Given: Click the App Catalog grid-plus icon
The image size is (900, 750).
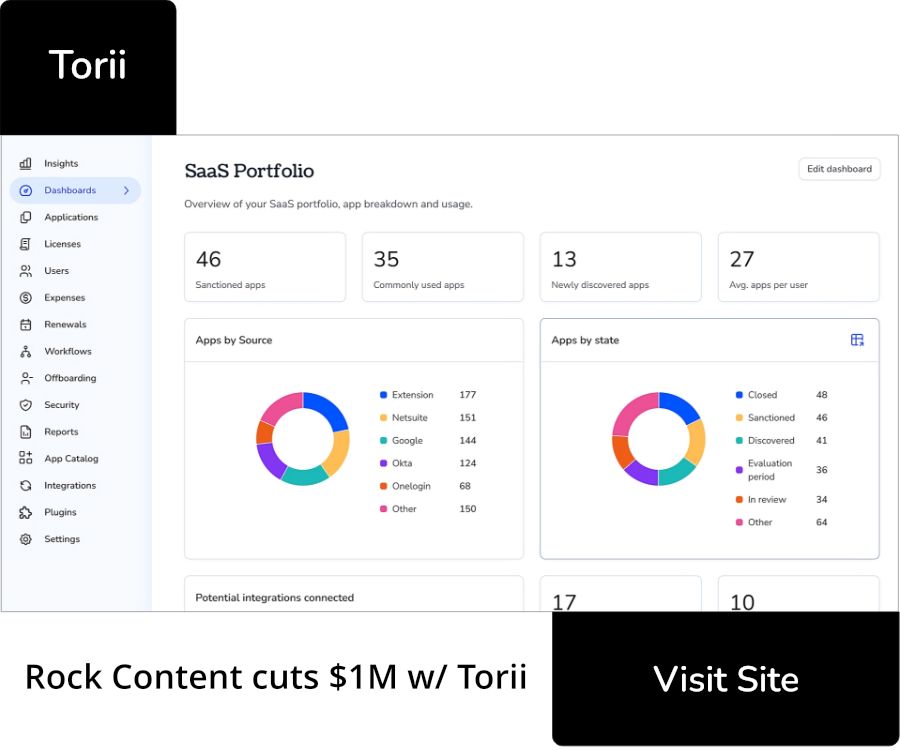Looking at the screenshot, I should (x=25, y=458).
